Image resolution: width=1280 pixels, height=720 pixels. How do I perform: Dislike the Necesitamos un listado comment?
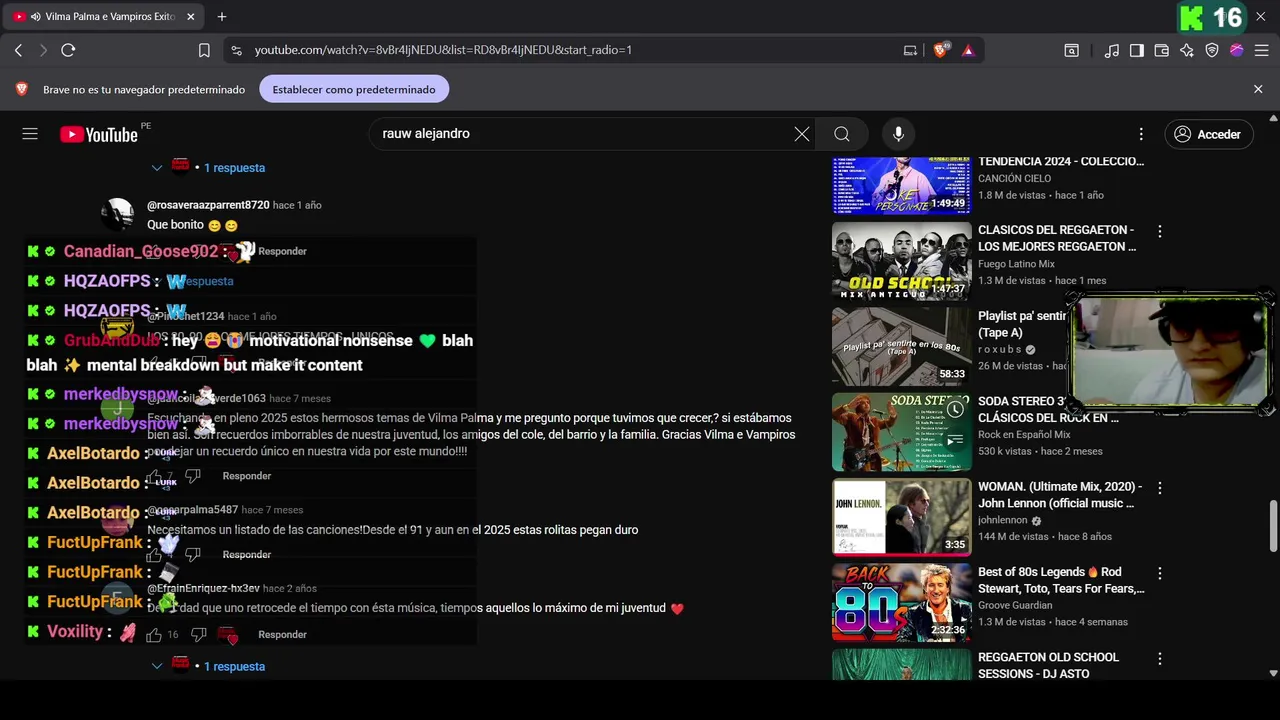click(x=193, y=555)
